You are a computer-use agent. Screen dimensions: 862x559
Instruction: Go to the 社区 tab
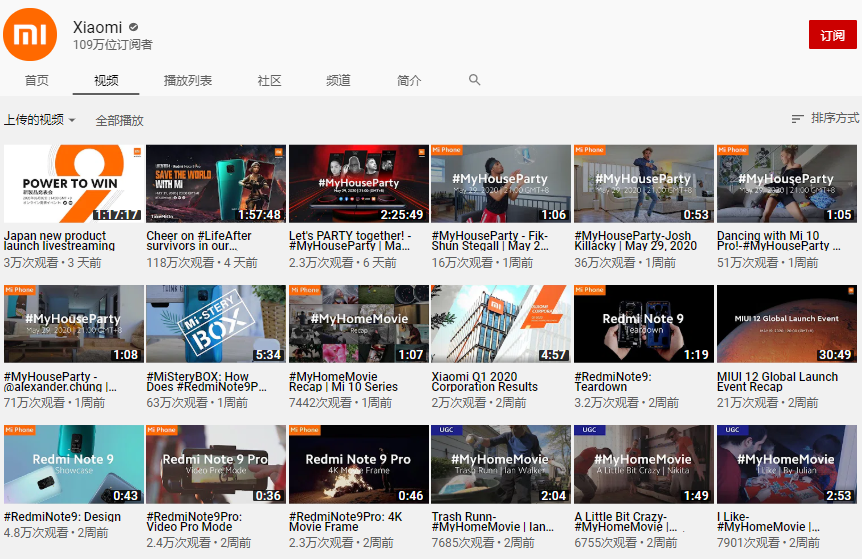coord(269,80)
